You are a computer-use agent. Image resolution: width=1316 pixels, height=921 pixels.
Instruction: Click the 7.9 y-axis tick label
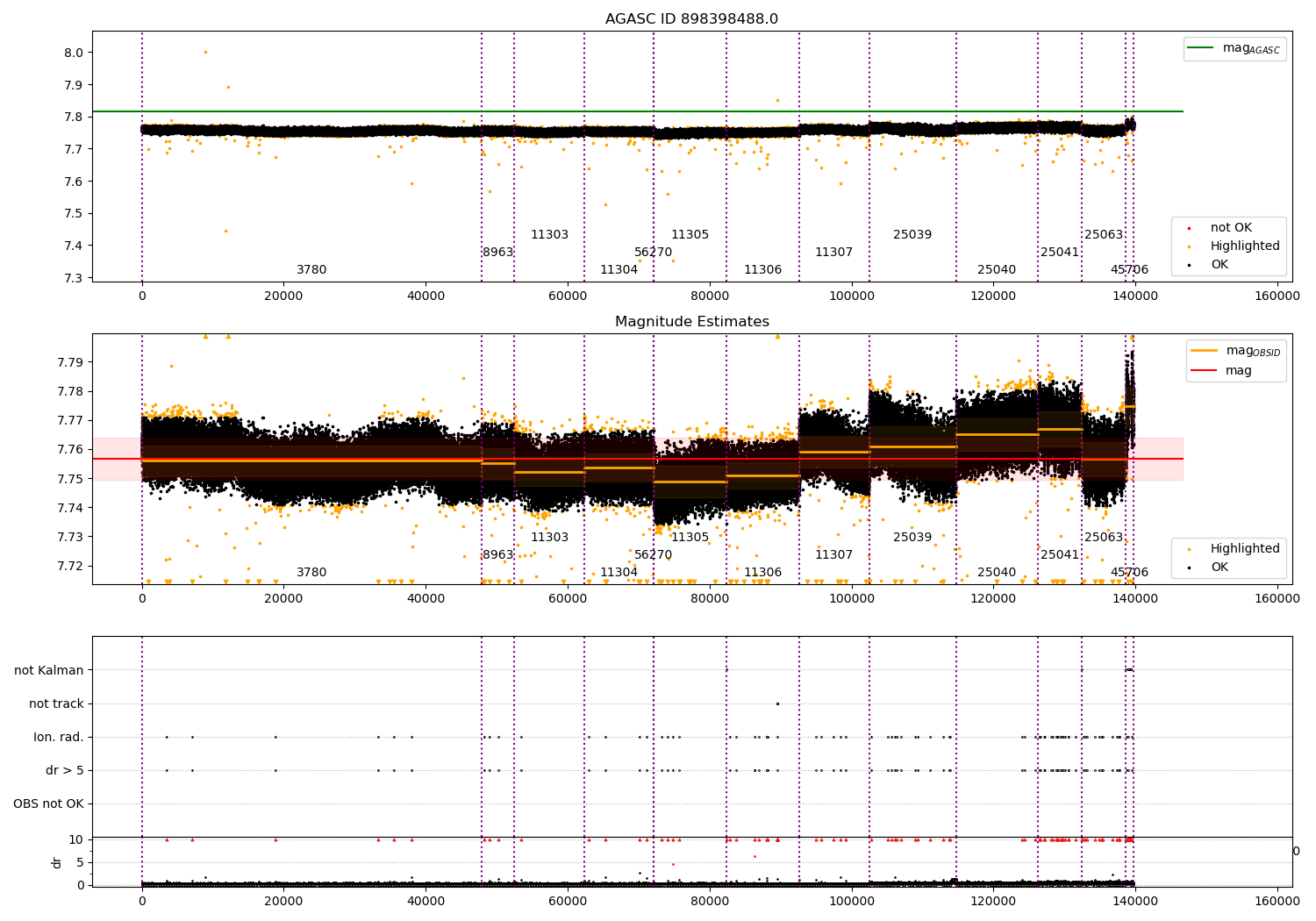[74, 85]
